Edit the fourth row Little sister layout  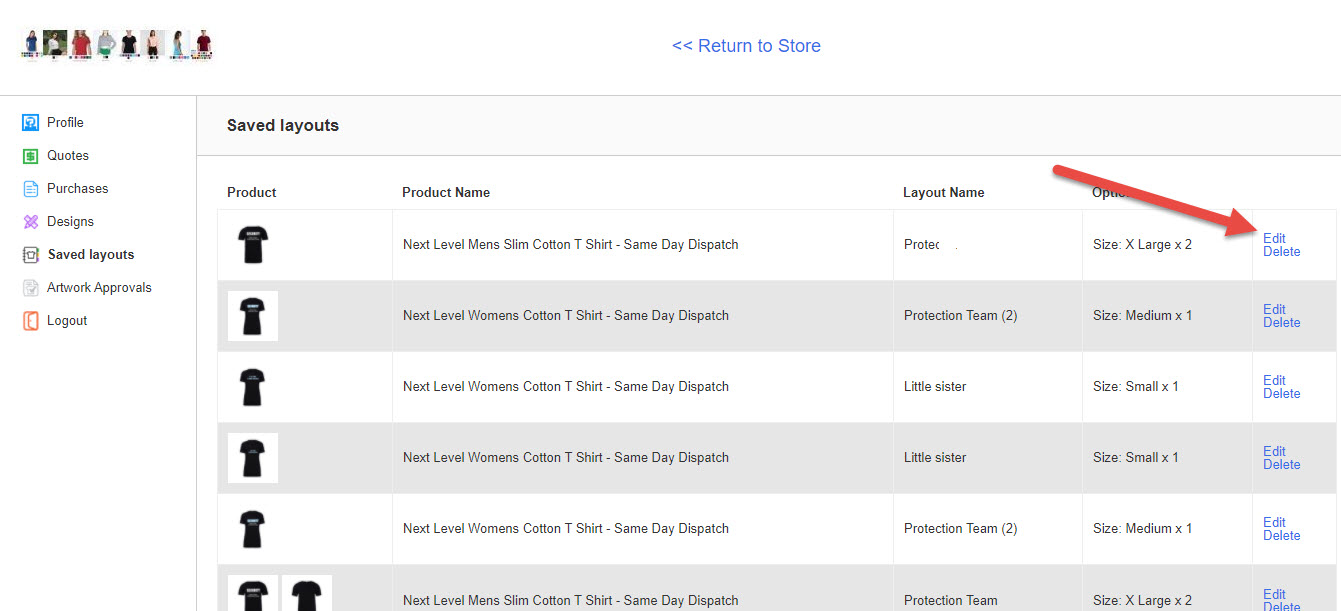pos(1274,451)
